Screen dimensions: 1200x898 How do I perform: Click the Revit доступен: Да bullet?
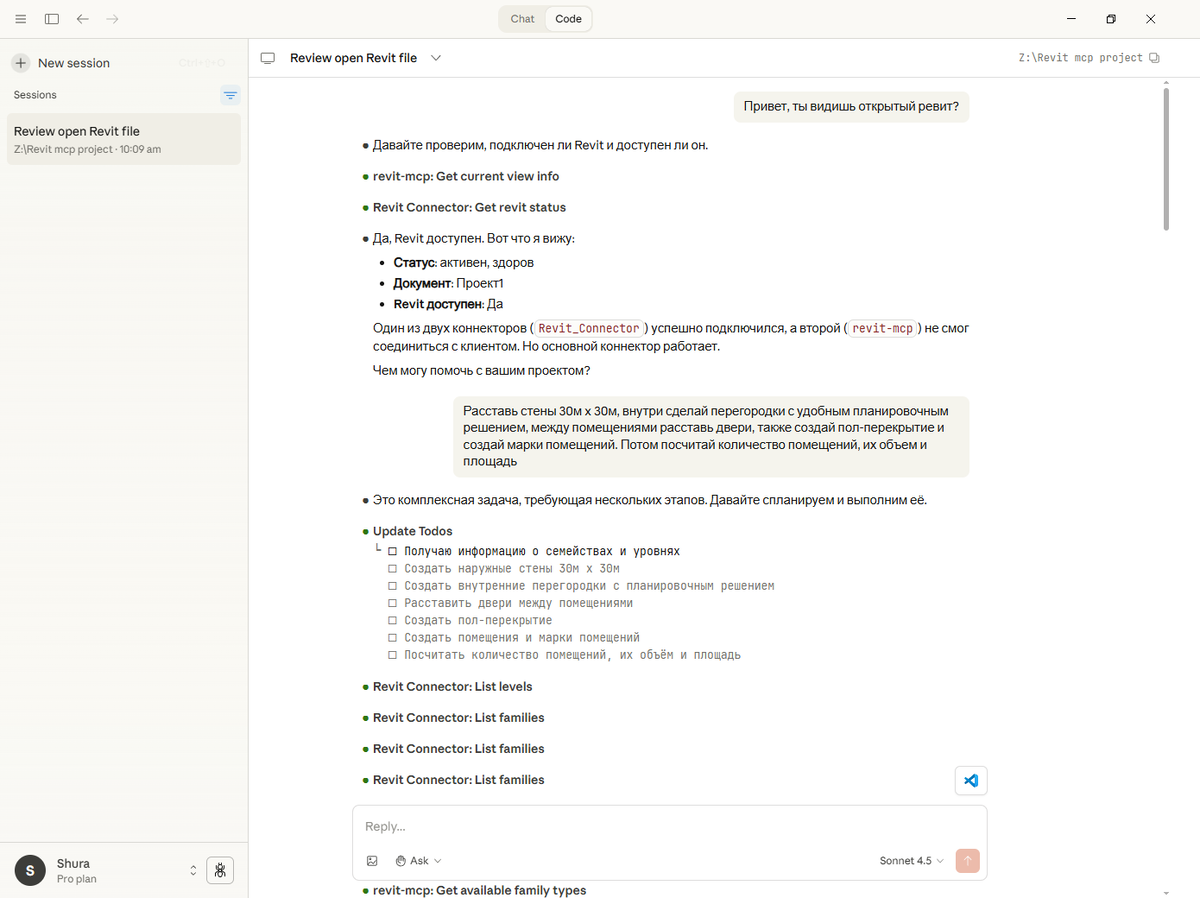click(448, 304)
